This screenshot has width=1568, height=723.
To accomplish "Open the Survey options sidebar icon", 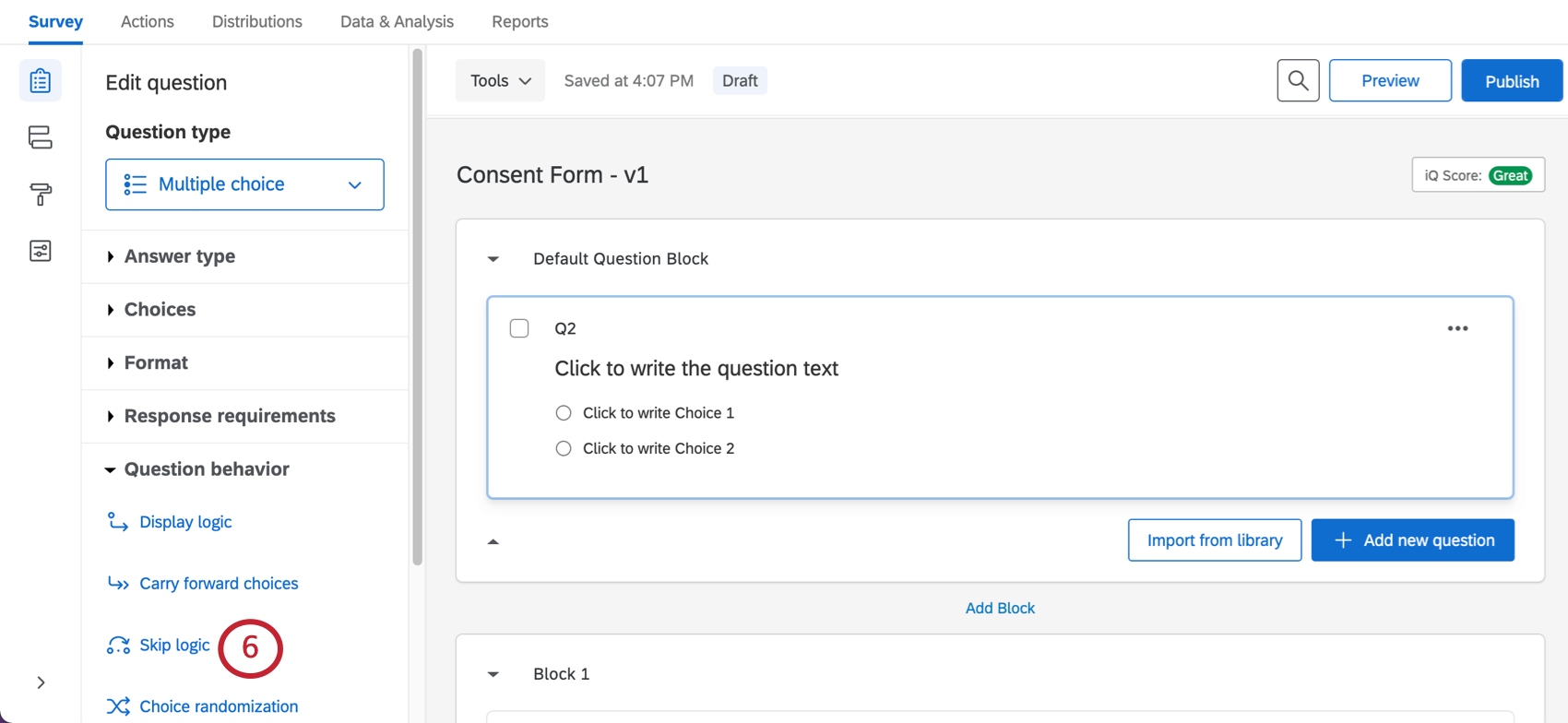I will (41, 251).
